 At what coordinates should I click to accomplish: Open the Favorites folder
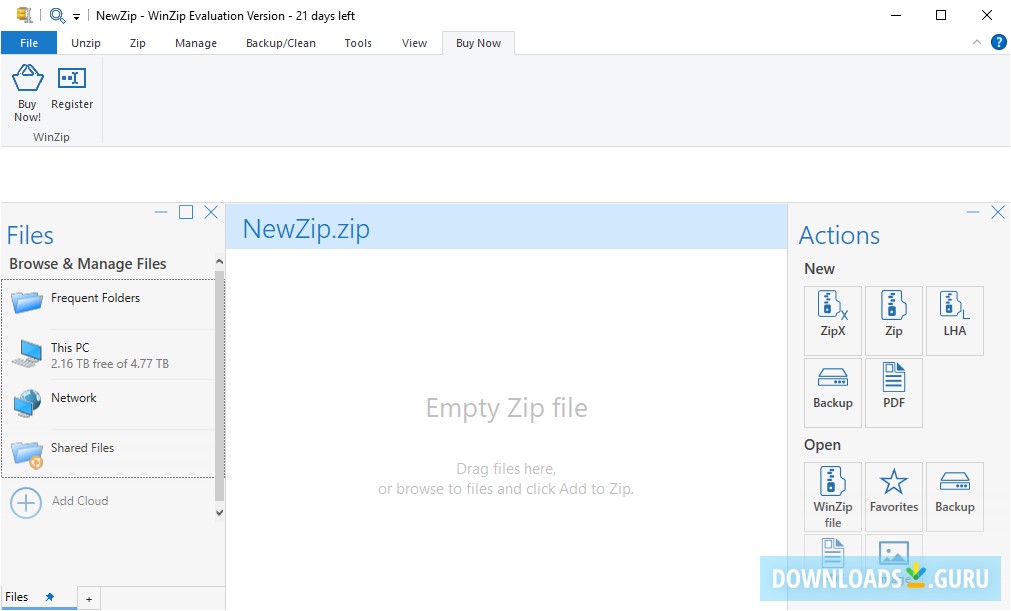click(893, 495)
